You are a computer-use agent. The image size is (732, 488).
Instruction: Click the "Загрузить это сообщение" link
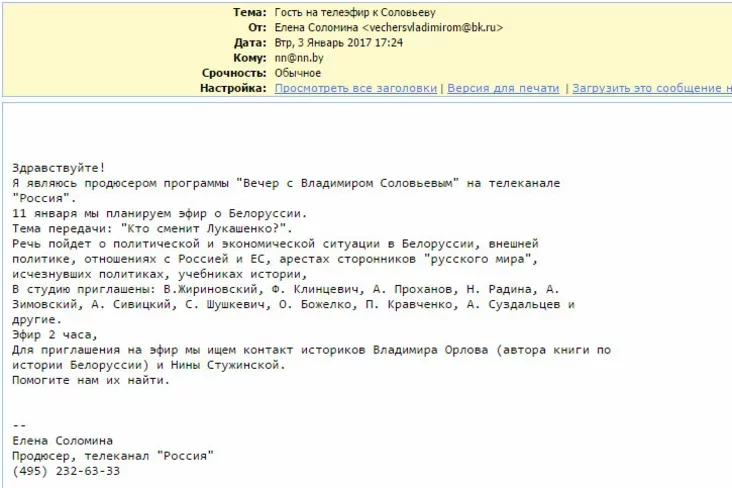coord(650,88)
